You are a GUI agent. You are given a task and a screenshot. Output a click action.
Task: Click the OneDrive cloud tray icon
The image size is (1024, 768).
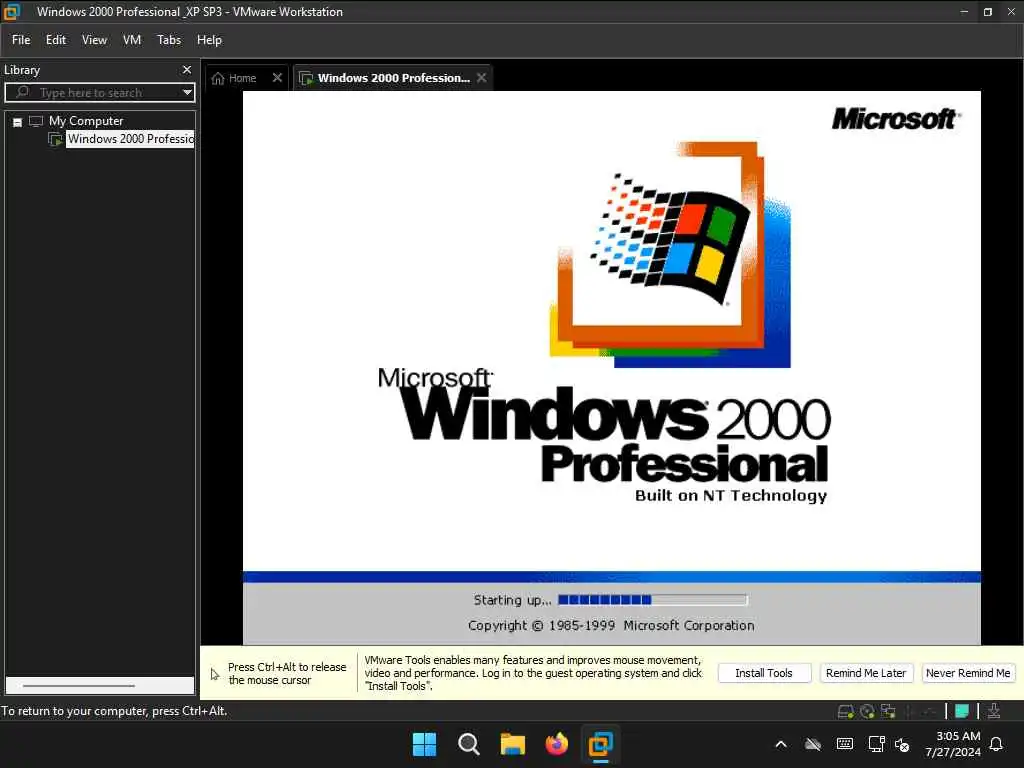[812, 744]
